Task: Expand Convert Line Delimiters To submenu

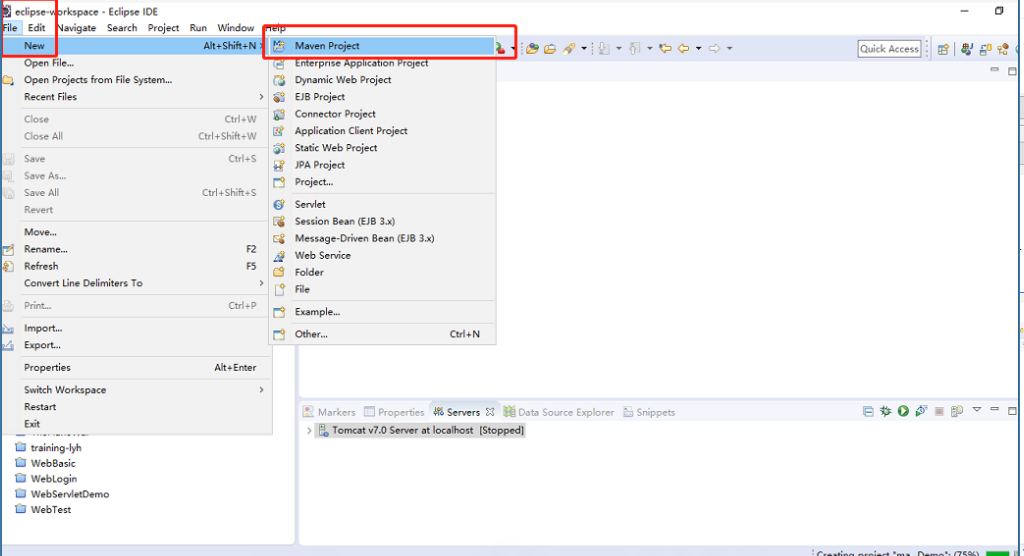Action: click(261, 283)
